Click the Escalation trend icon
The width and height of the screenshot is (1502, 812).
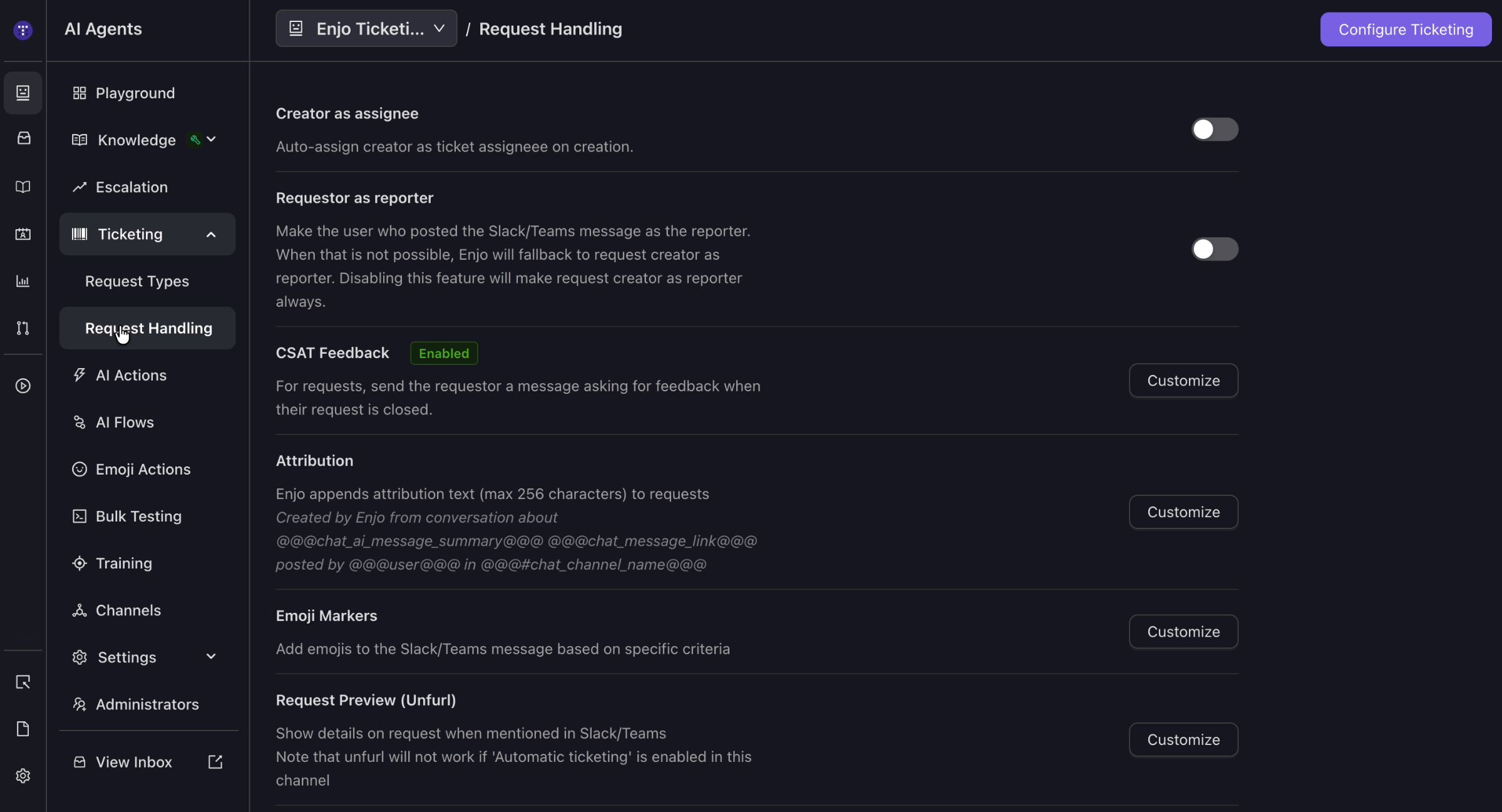point(80,187)
